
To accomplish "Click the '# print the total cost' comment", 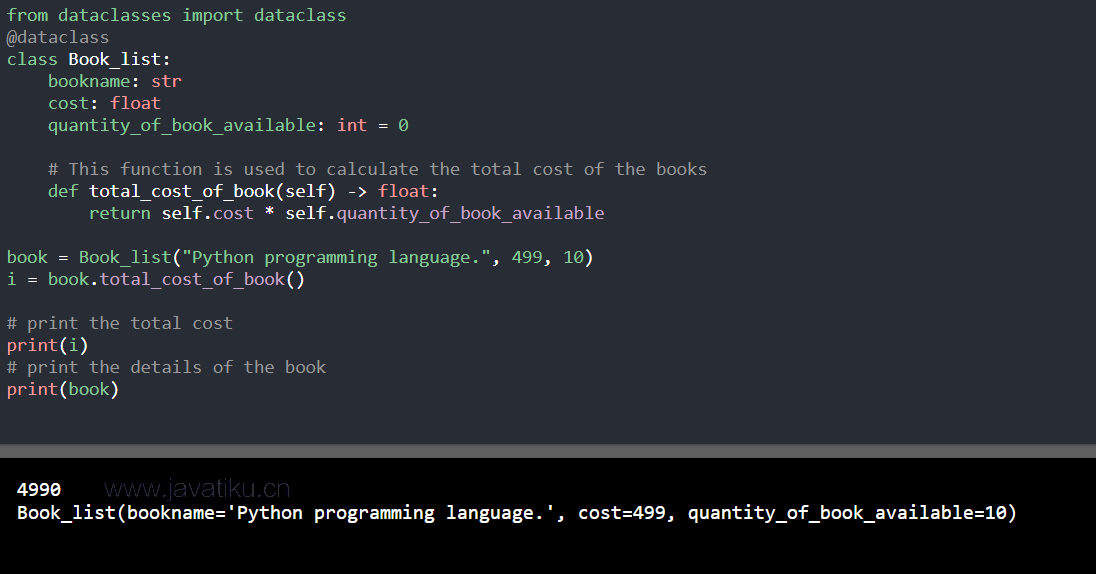I will [120, 324].
